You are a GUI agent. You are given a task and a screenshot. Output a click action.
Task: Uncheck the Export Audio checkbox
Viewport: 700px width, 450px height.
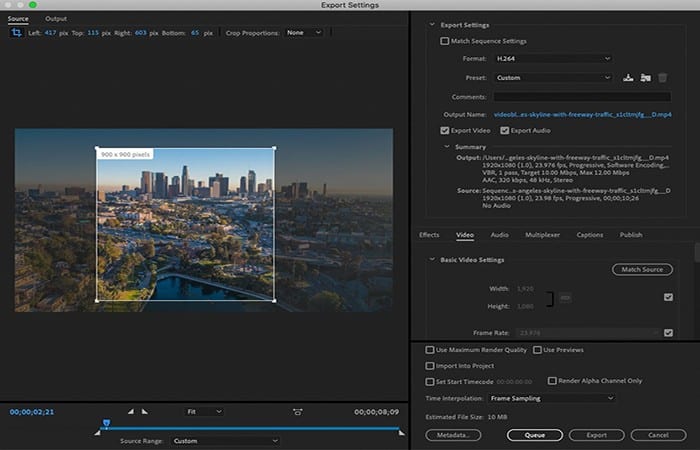click(x=504, y=130)
